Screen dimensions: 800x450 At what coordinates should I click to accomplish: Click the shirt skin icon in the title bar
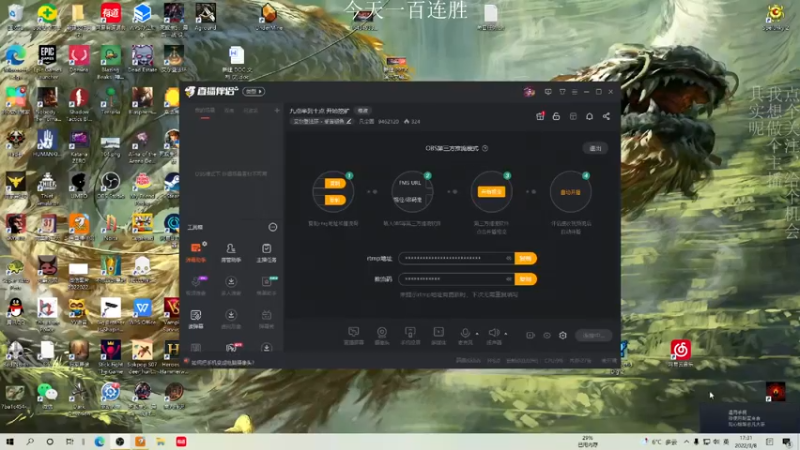coord(562,92)
